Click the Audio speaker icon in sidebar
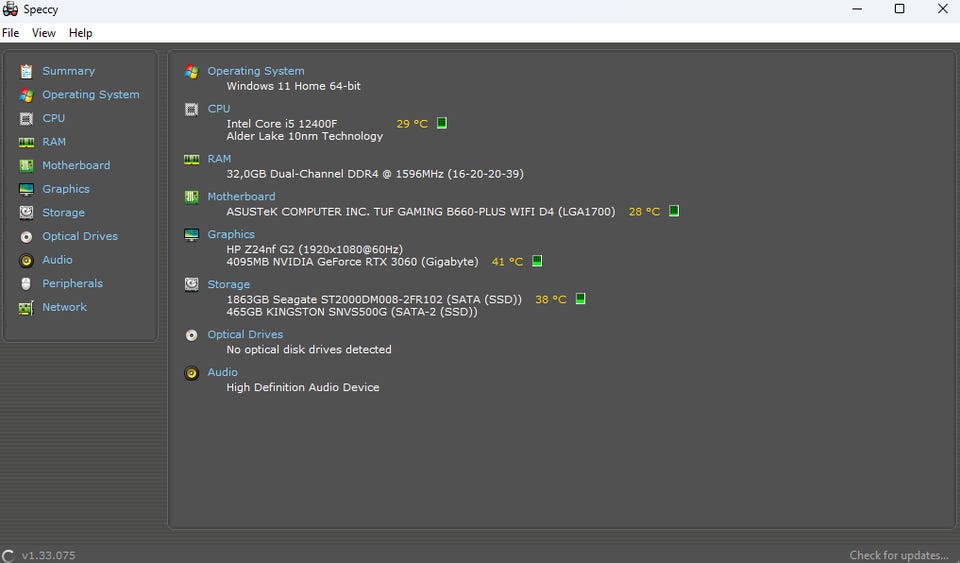 point(26,261)
